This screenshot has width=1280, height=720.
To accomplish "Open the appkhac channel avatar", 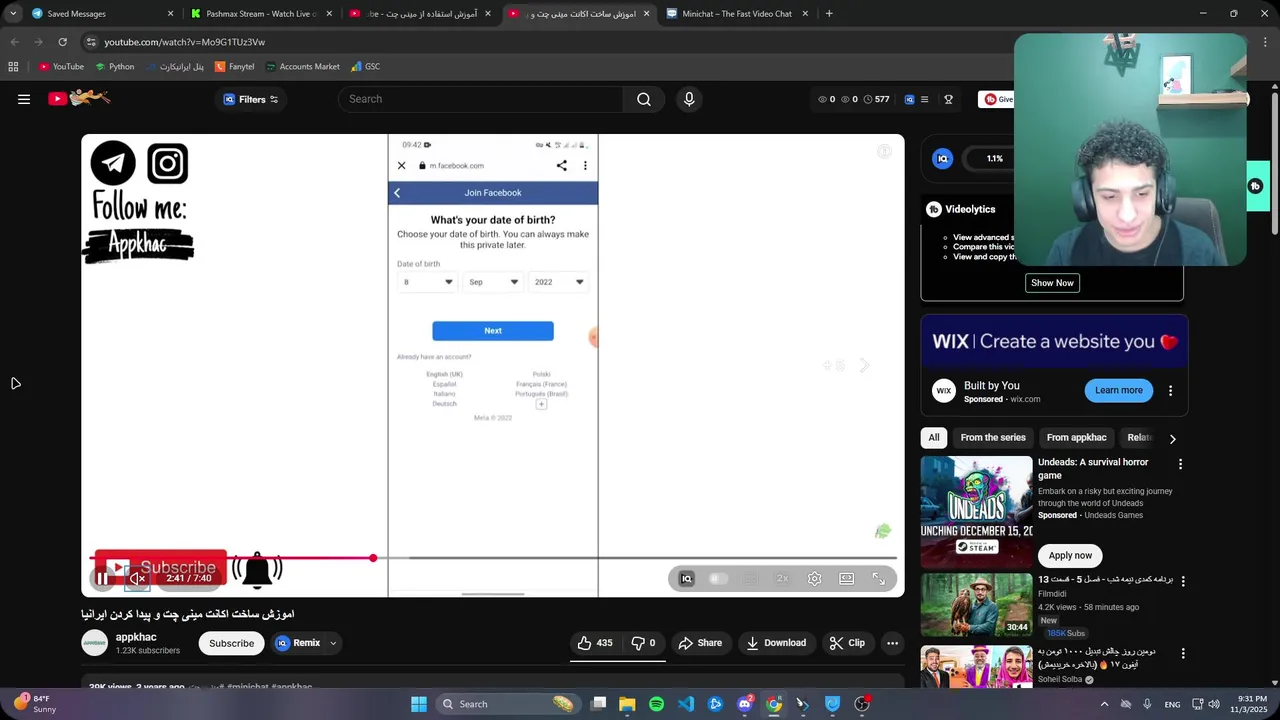I will point(95,643).
